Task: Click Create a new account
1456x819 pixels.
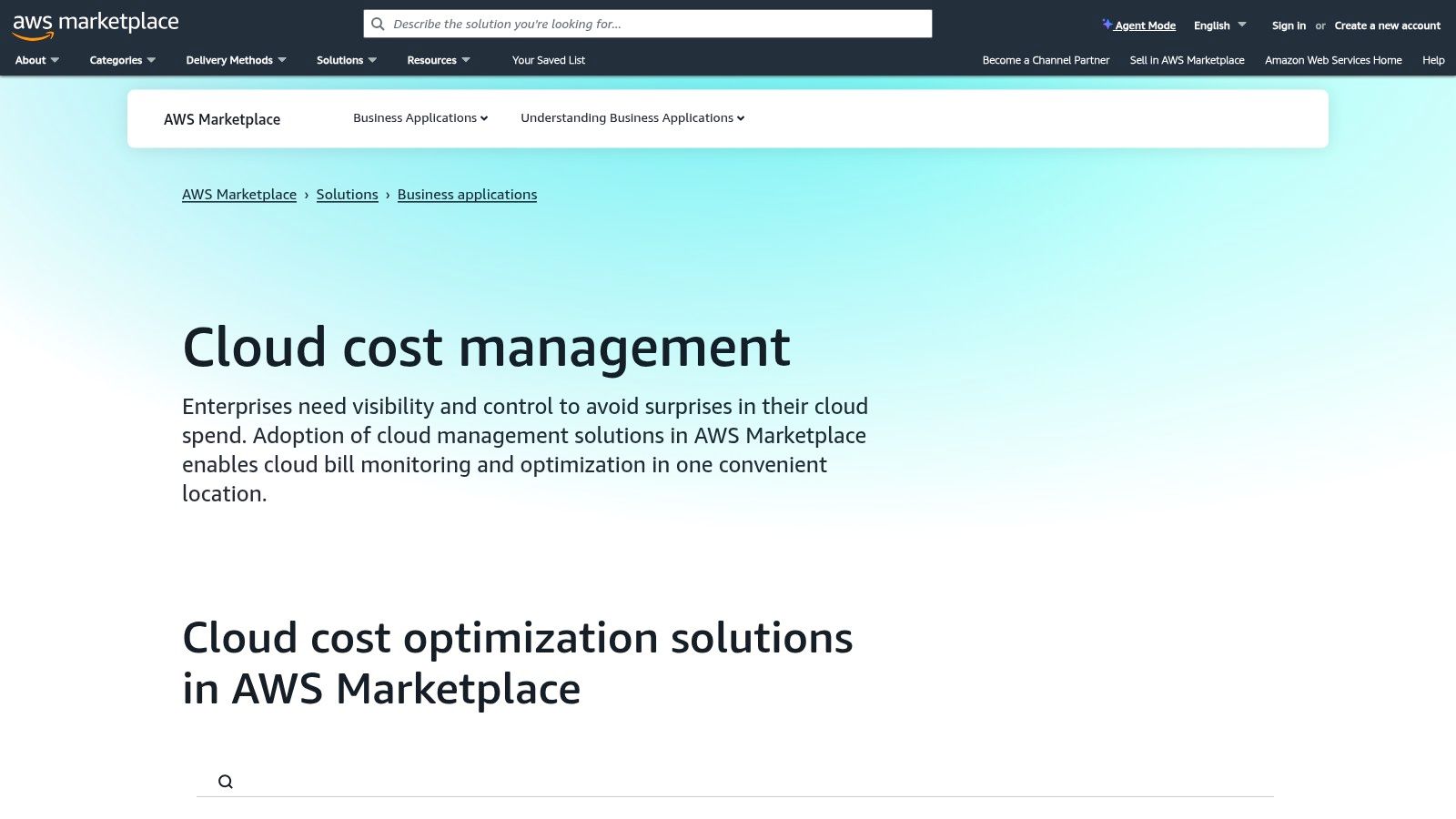Action: (1387, 25)
